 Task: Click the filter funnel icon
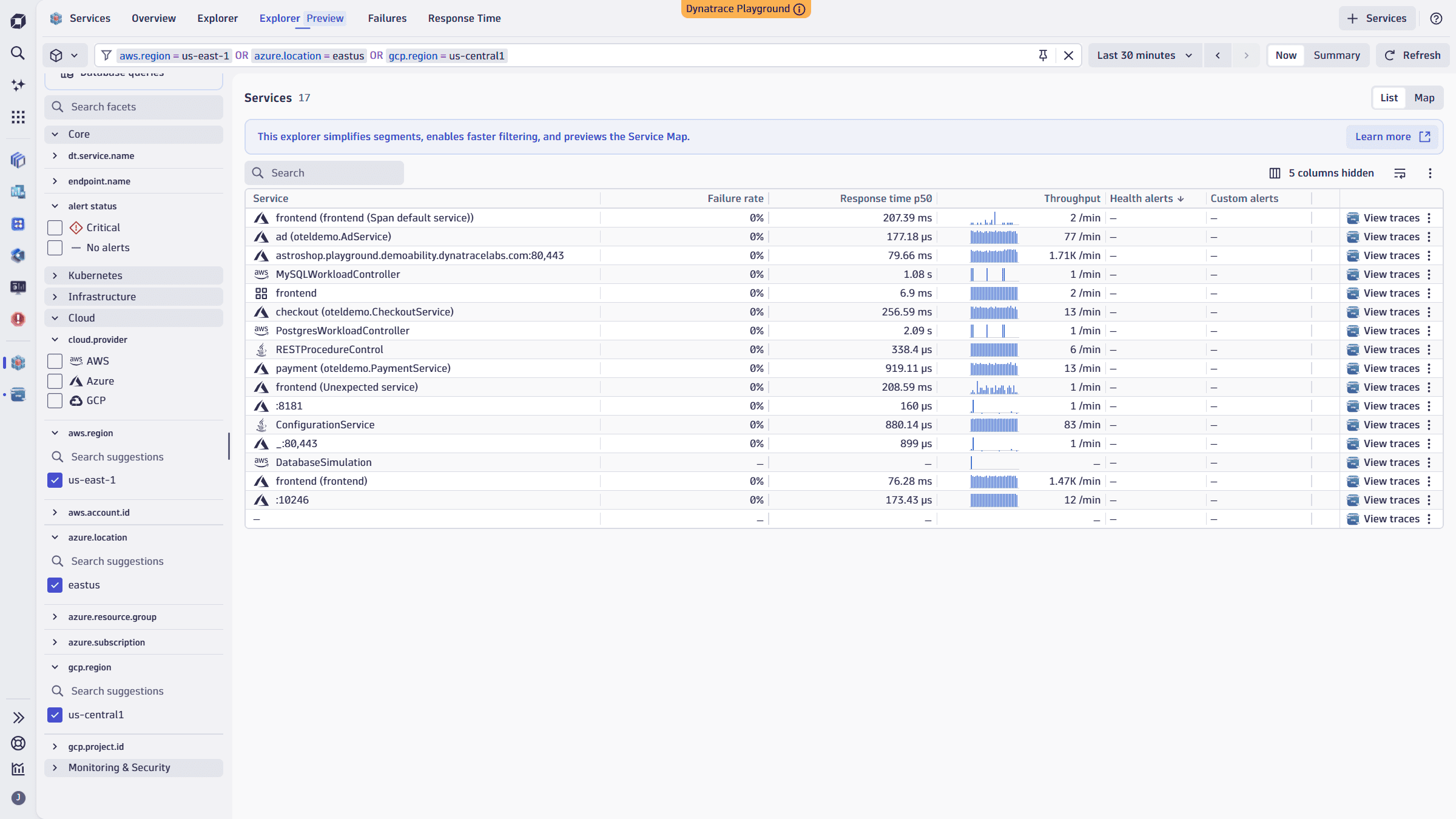(106, 55)
